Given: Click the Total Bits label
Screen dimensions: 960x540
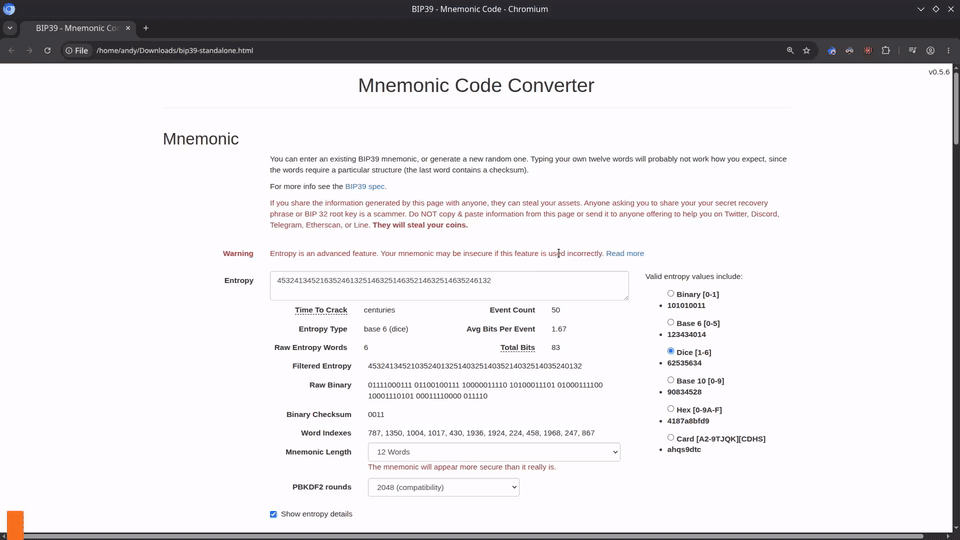Looking at the screenshot, I should point(517,348).
